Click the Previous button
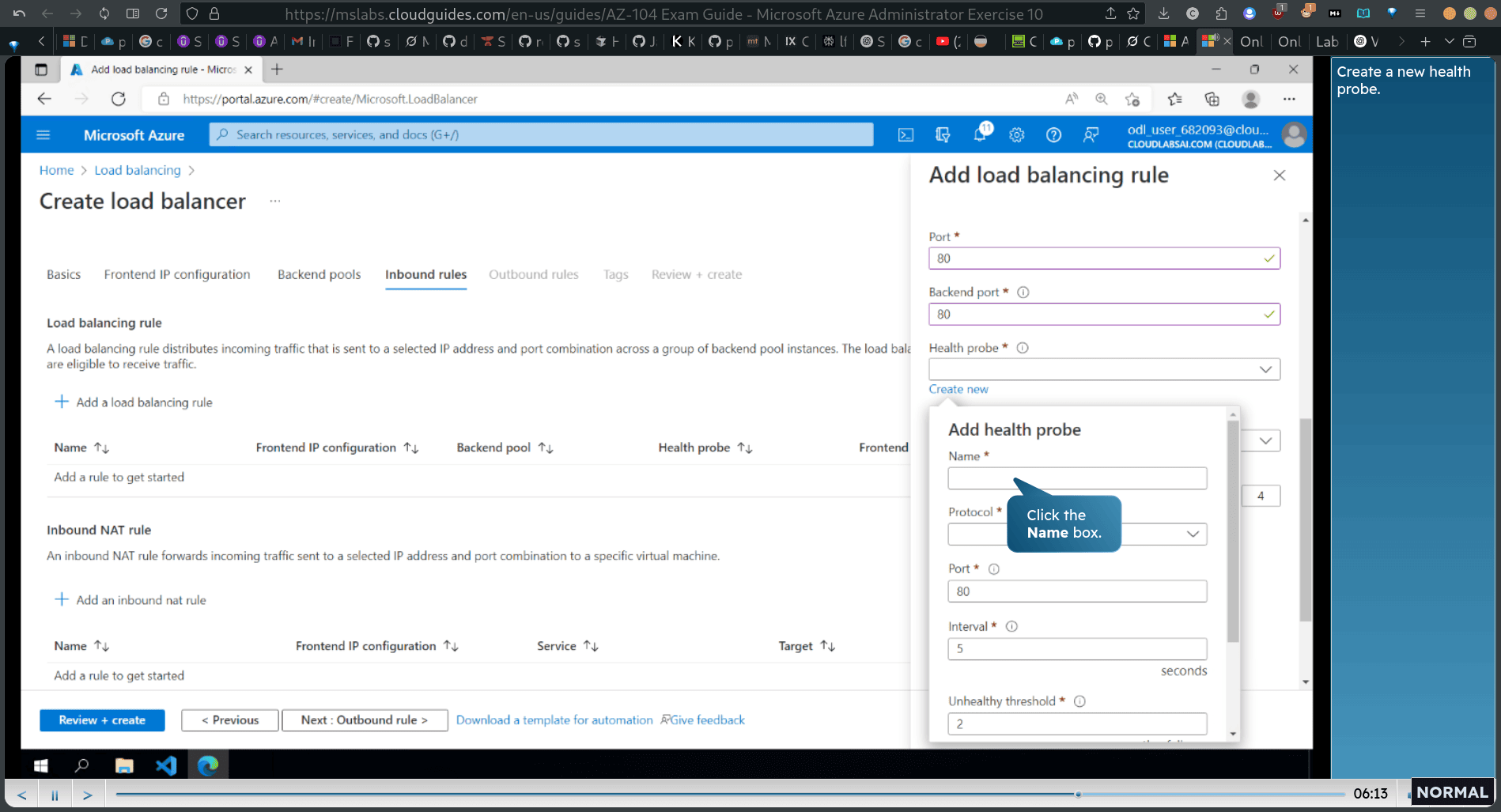 coord(229,720)
